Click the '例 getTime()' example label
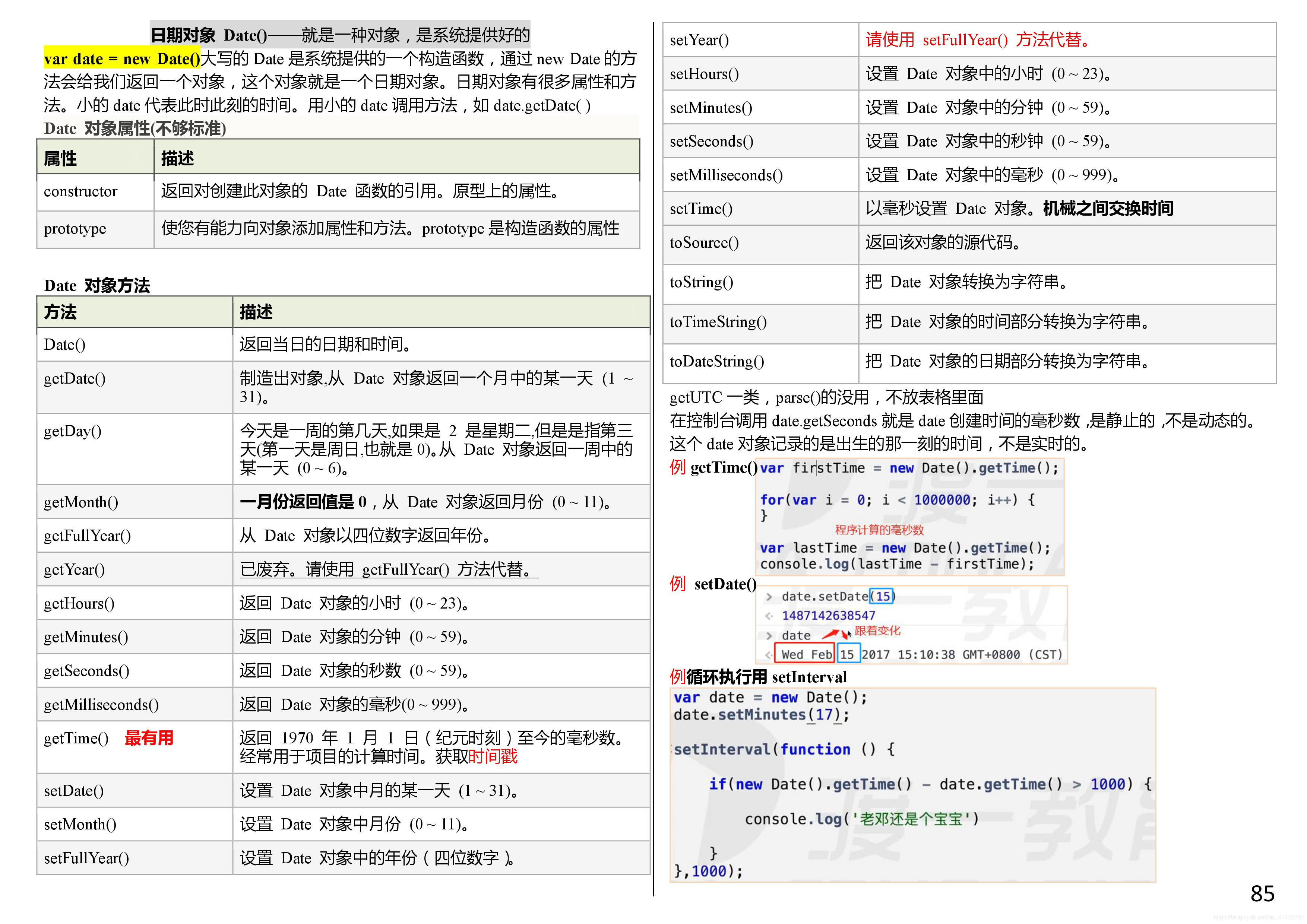 coord(714,467)
